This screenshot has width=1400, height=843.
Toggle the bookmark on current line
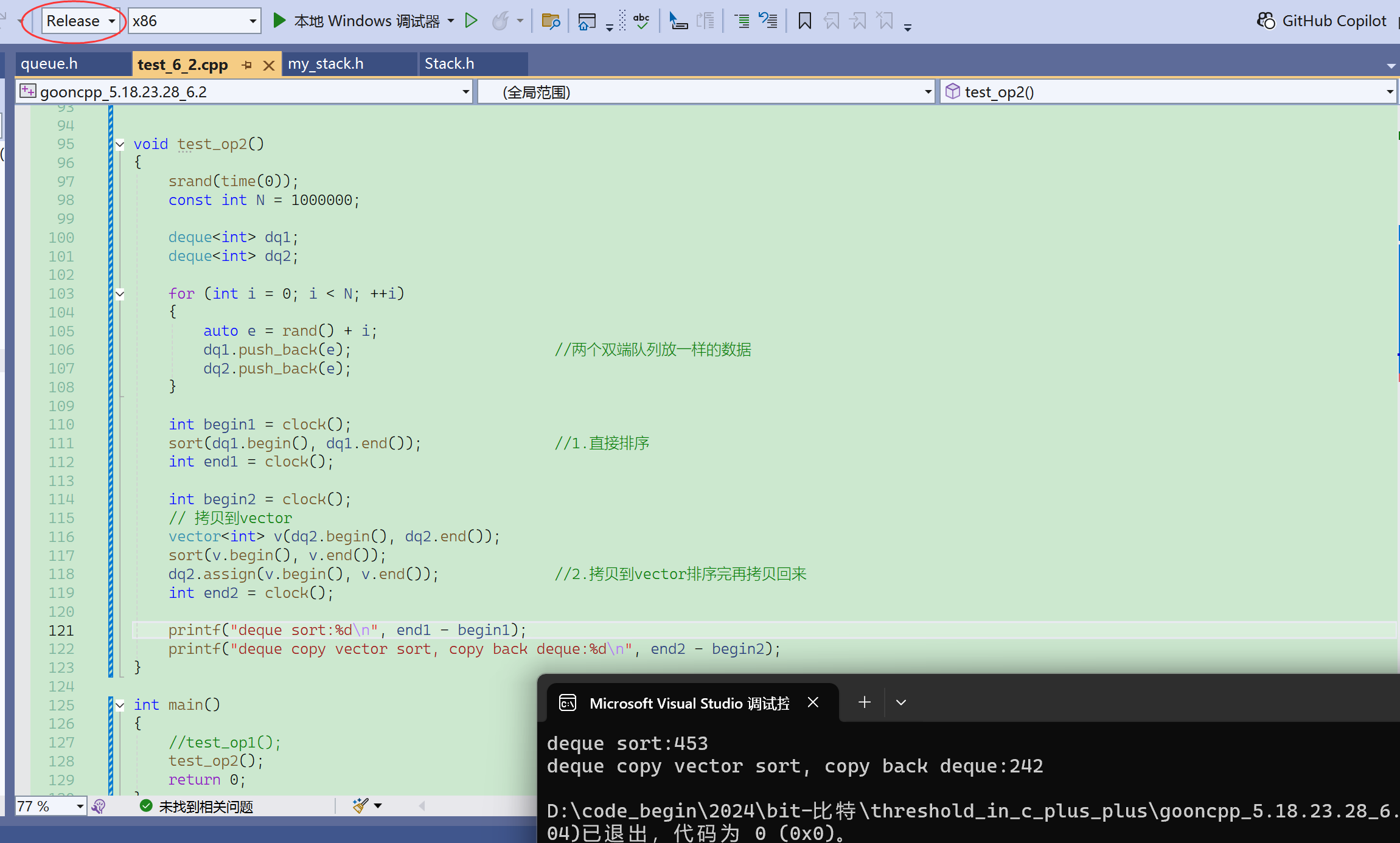(804, 21)
